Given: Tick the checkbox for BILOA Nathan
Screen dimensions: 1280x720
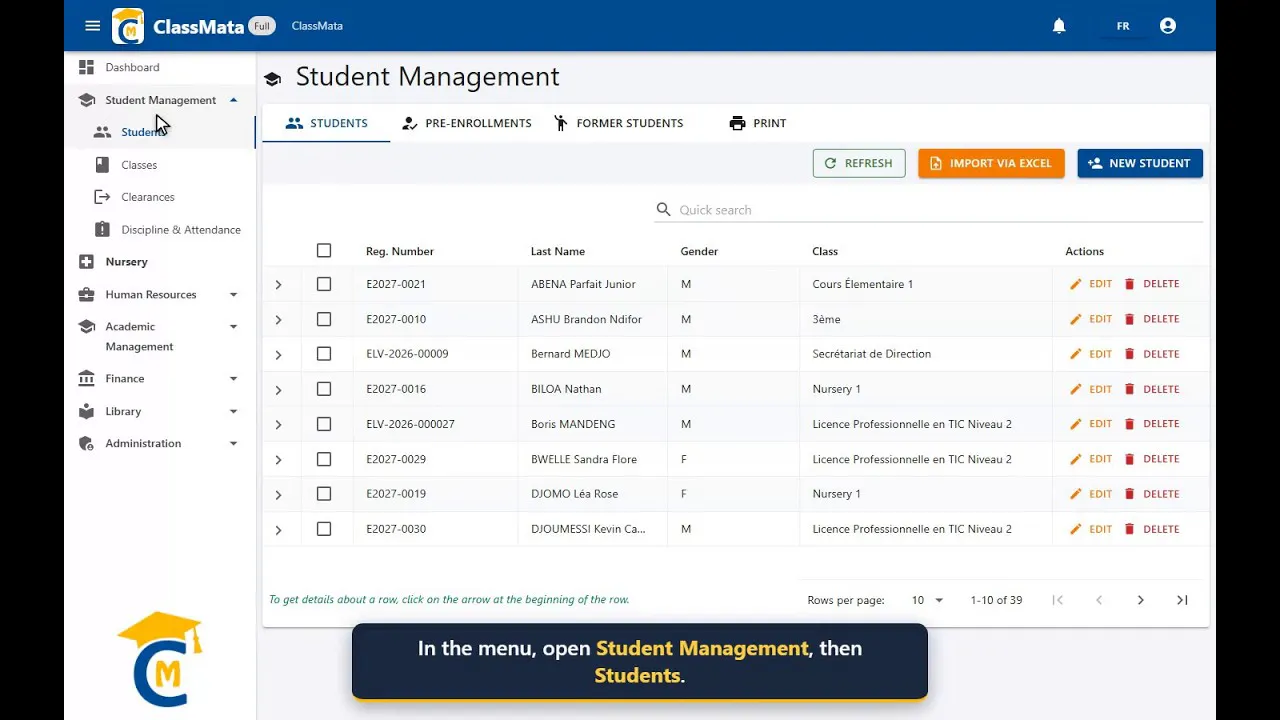Looking at the screenshot, I should [x=324, y=389].
